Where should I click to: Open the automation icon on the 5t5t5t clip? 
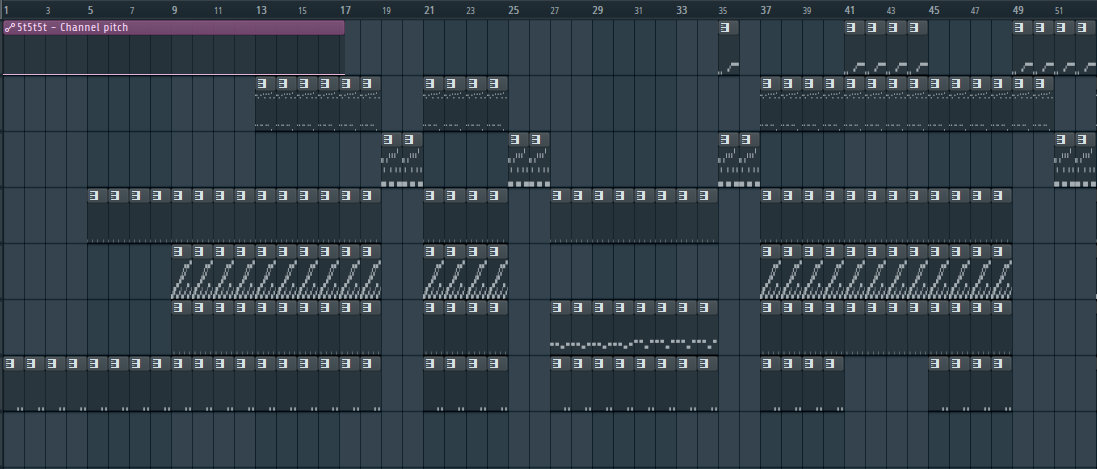tap(9, 28)
